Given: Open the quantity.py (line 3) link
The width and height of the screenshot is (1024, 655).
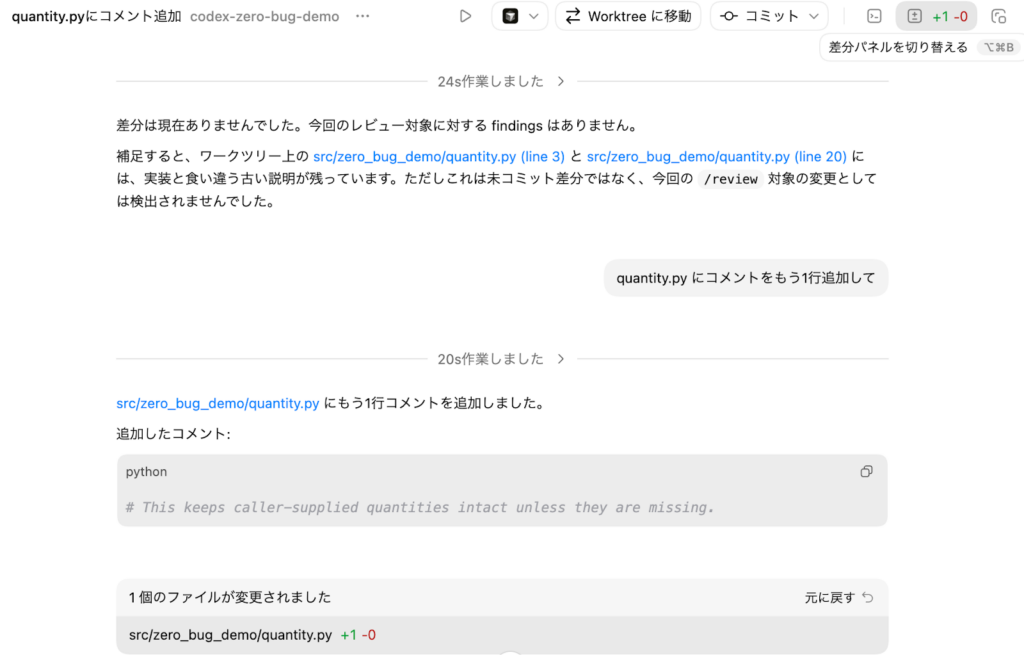Looking at the screenshot, I should [439, 156].
